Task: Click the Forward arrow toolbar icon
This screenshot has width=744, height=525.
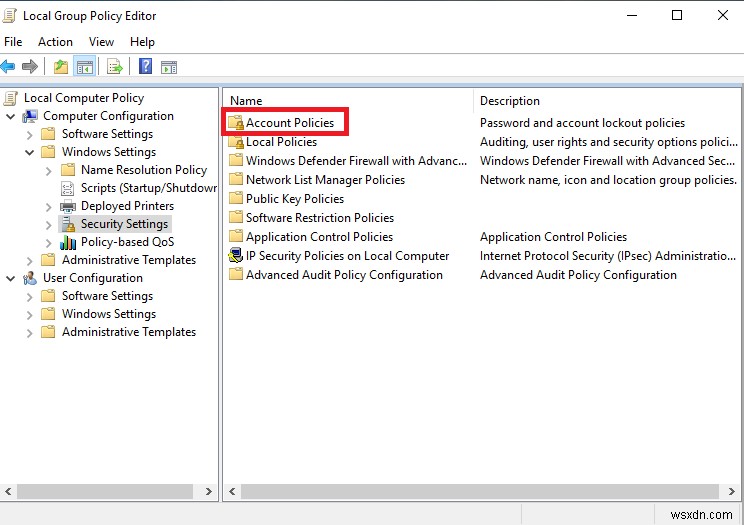Action: tap(30, 66)
